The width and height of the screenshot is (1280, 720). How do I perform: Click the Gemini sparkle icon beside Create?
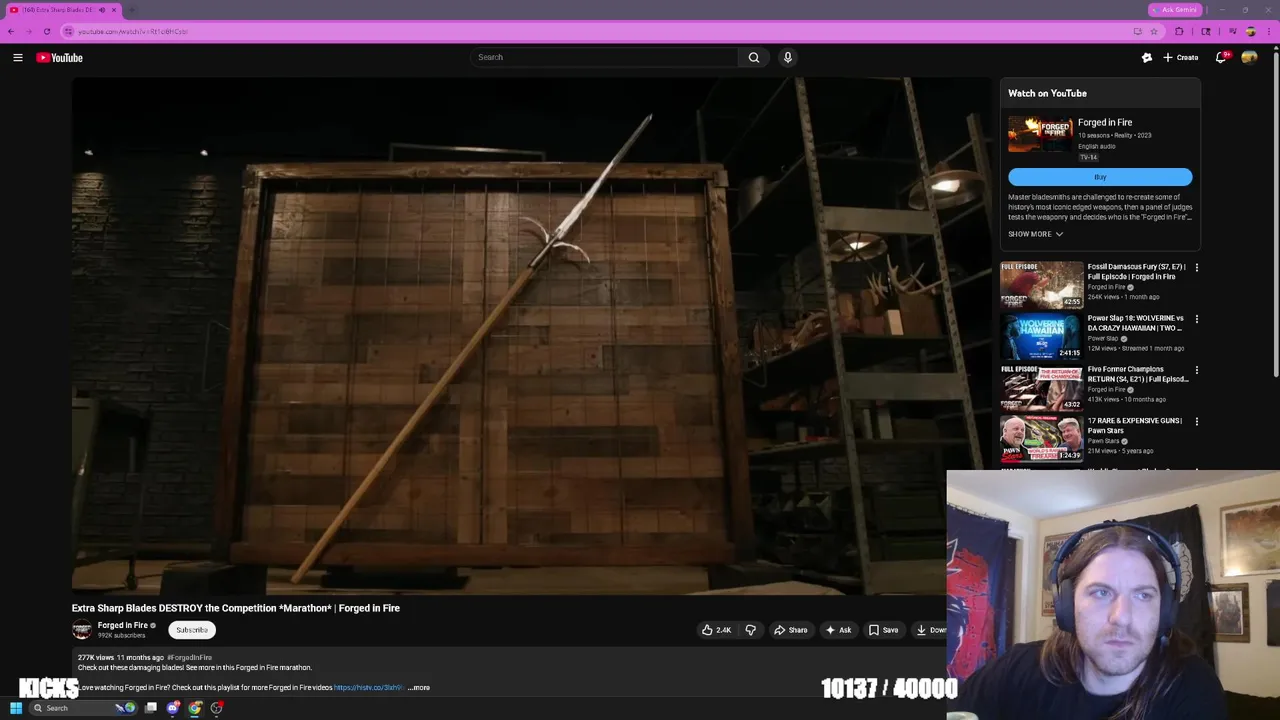coord(1147,58)
